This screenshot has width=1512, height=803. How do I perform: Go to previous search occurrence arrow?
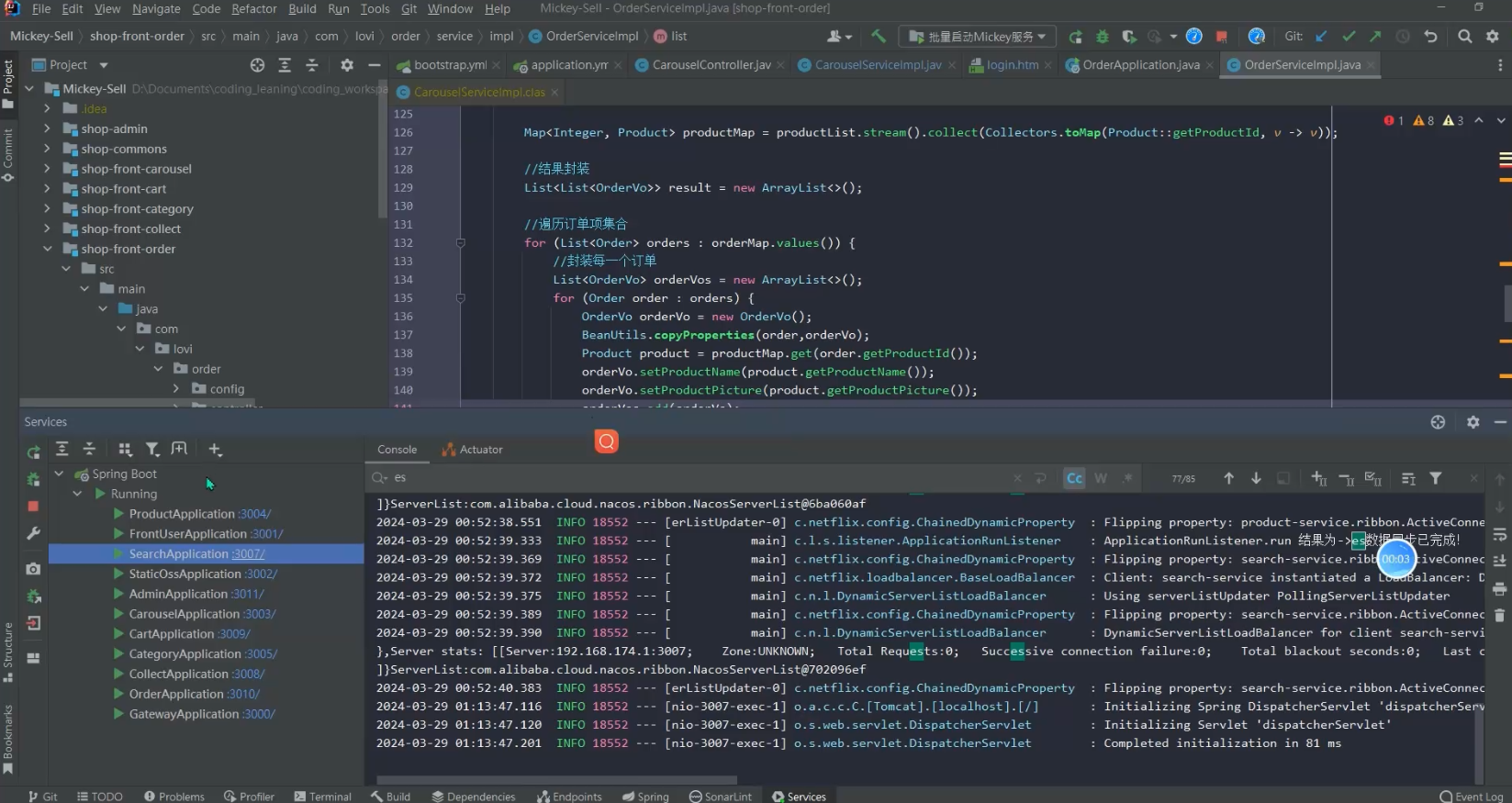click(1228, 478)
